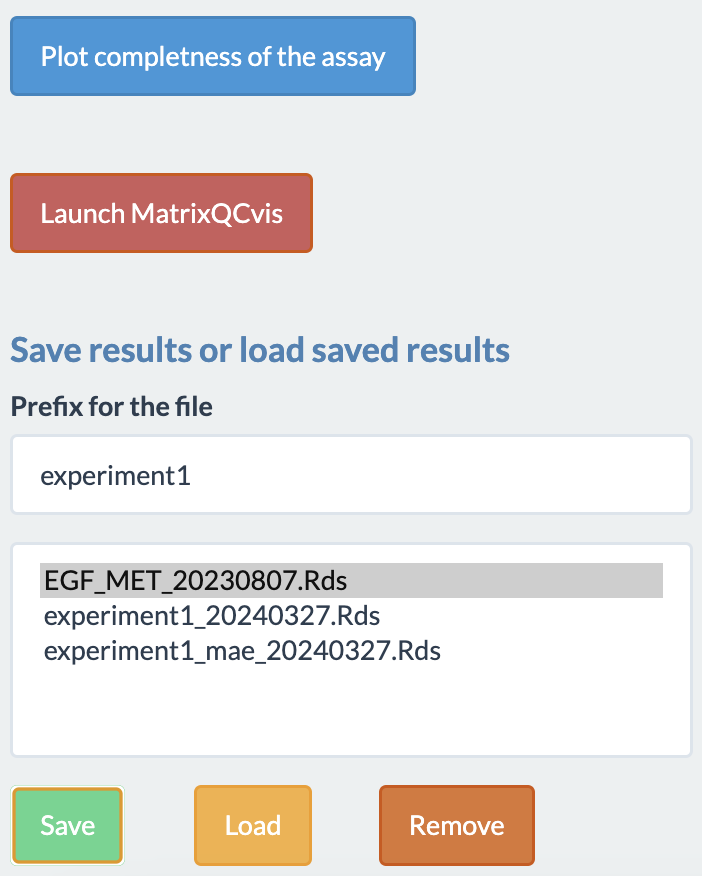Click Plot completness of the assay button
Screen dimensions: 702x876
coord(213,56)
